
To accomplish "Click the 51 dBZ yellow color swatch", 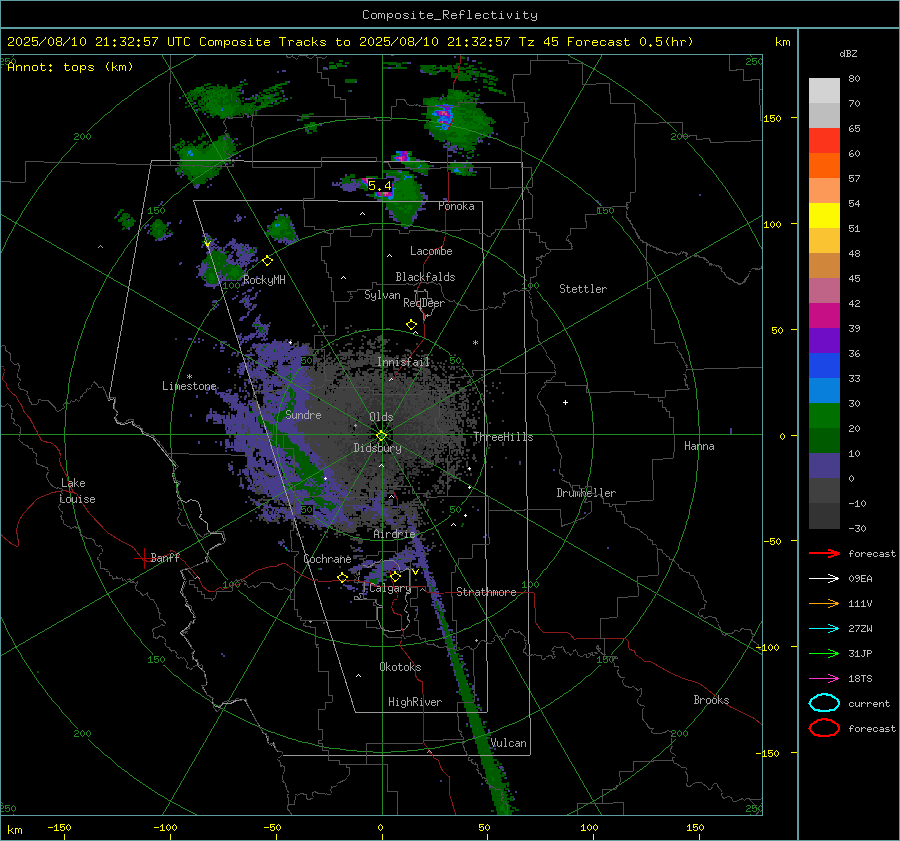I will [824, 216].
